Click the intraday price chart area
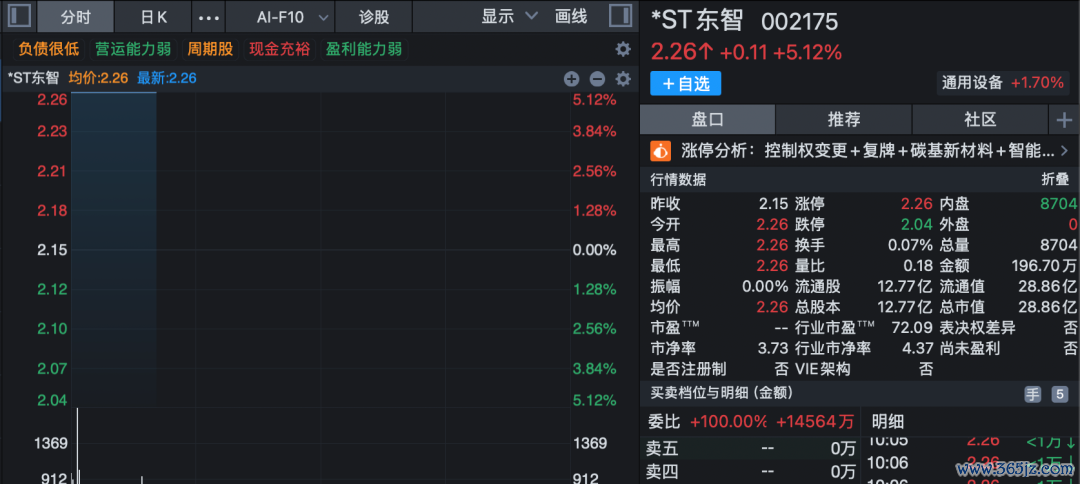Viewport: 1080px width, 484px height. coord(320,248)
